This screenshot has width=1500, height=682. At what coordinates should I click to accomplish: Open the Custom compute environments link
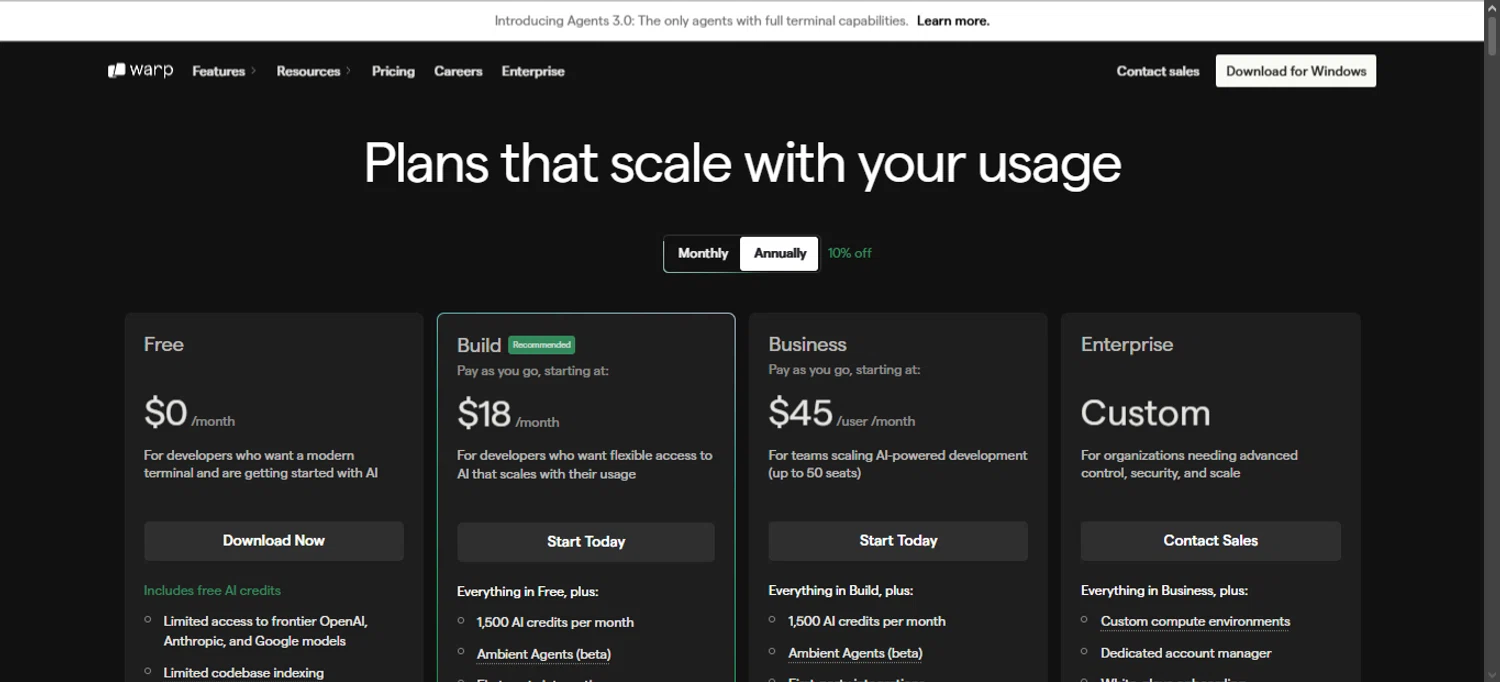[x=1195, y=621]
